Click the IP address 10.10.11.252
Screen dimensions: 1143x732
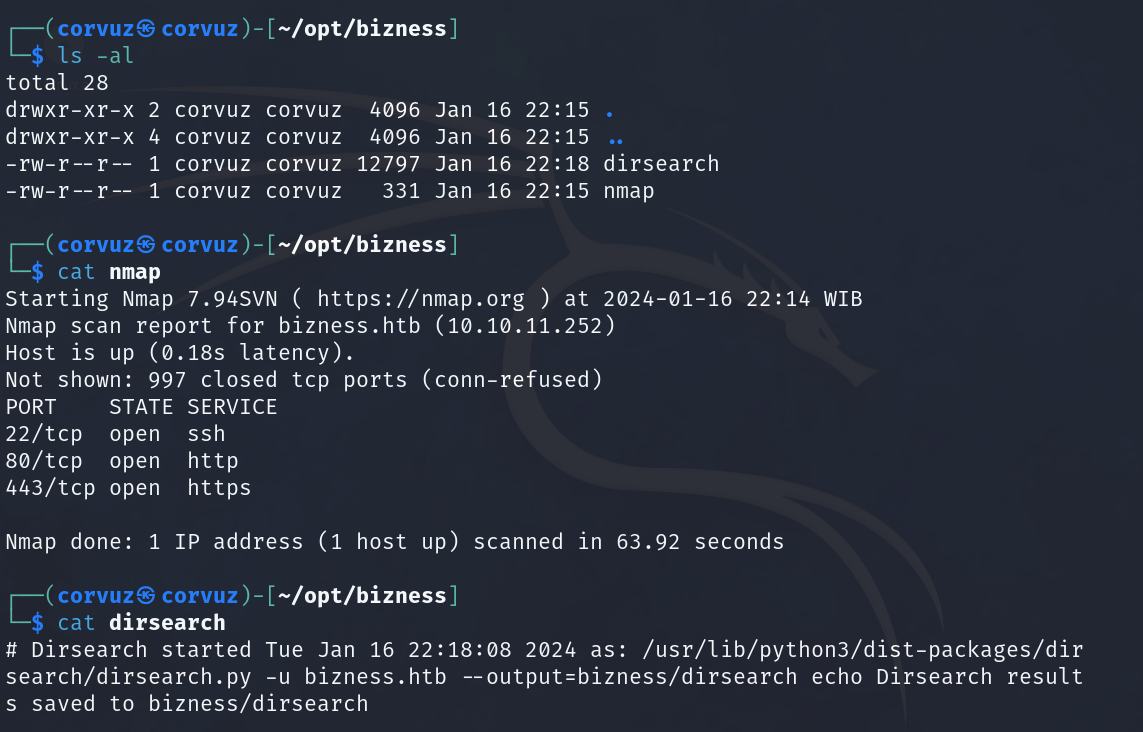[531, 326]
